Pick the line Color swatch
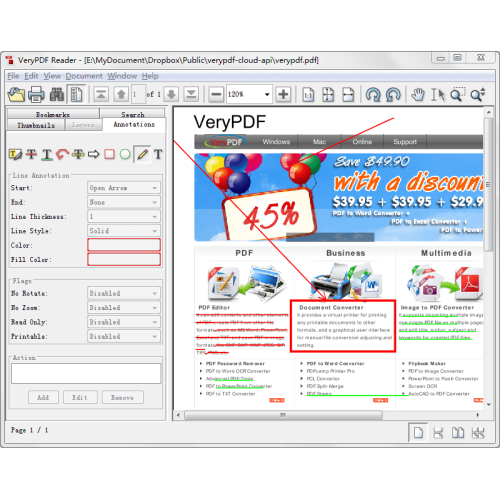 click(124, 245)
